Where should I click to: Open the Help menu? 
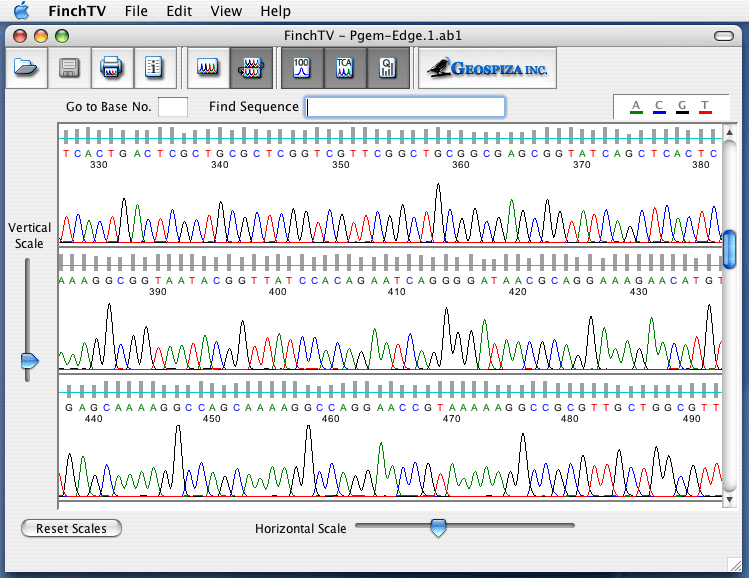pyautogui.click(x=276, y=11)
